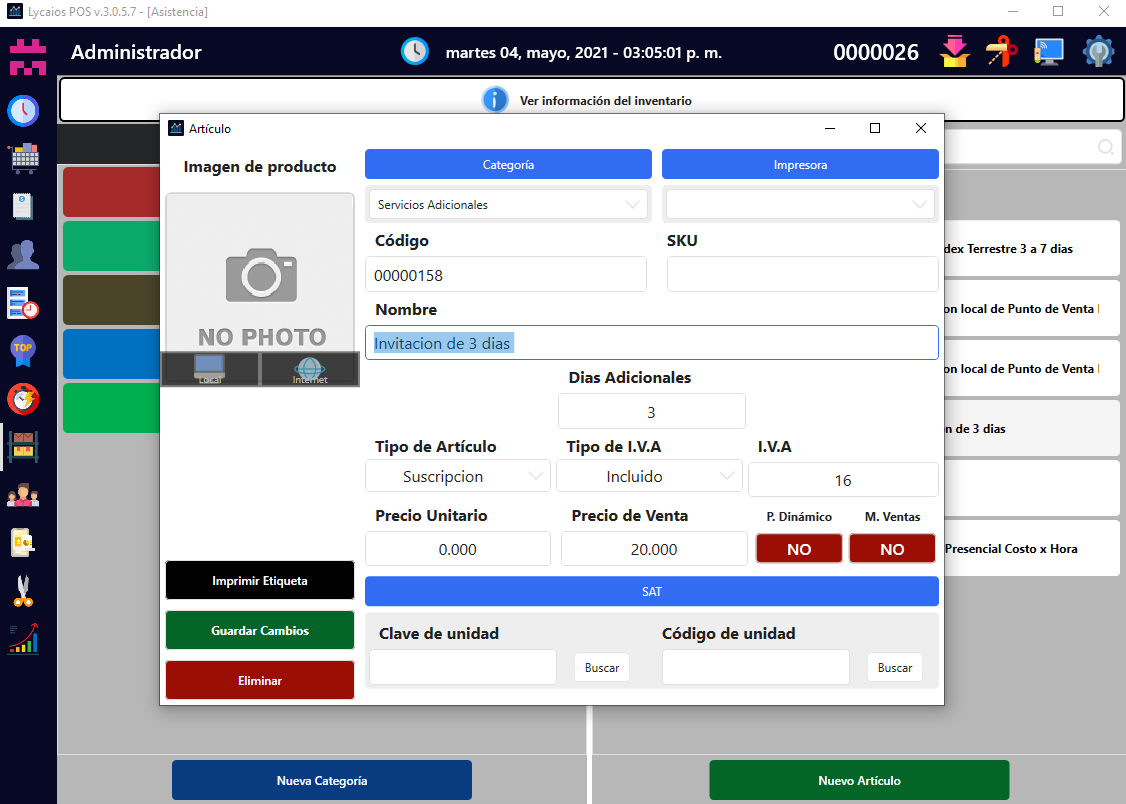Viewport: 1126px width, 804px height.
Task: Open the wrench settings gear icon
Action: [x=1099, y=52]
